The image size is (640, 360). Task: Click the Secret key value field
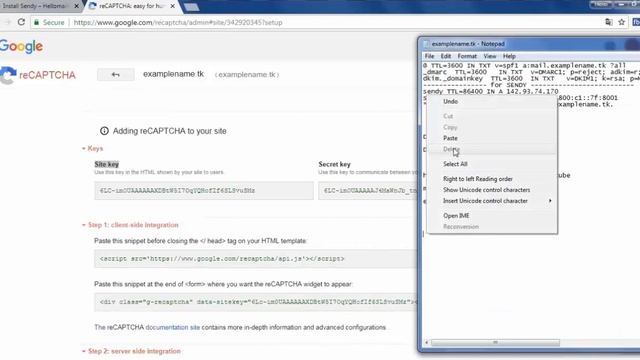tap(368, 191)
